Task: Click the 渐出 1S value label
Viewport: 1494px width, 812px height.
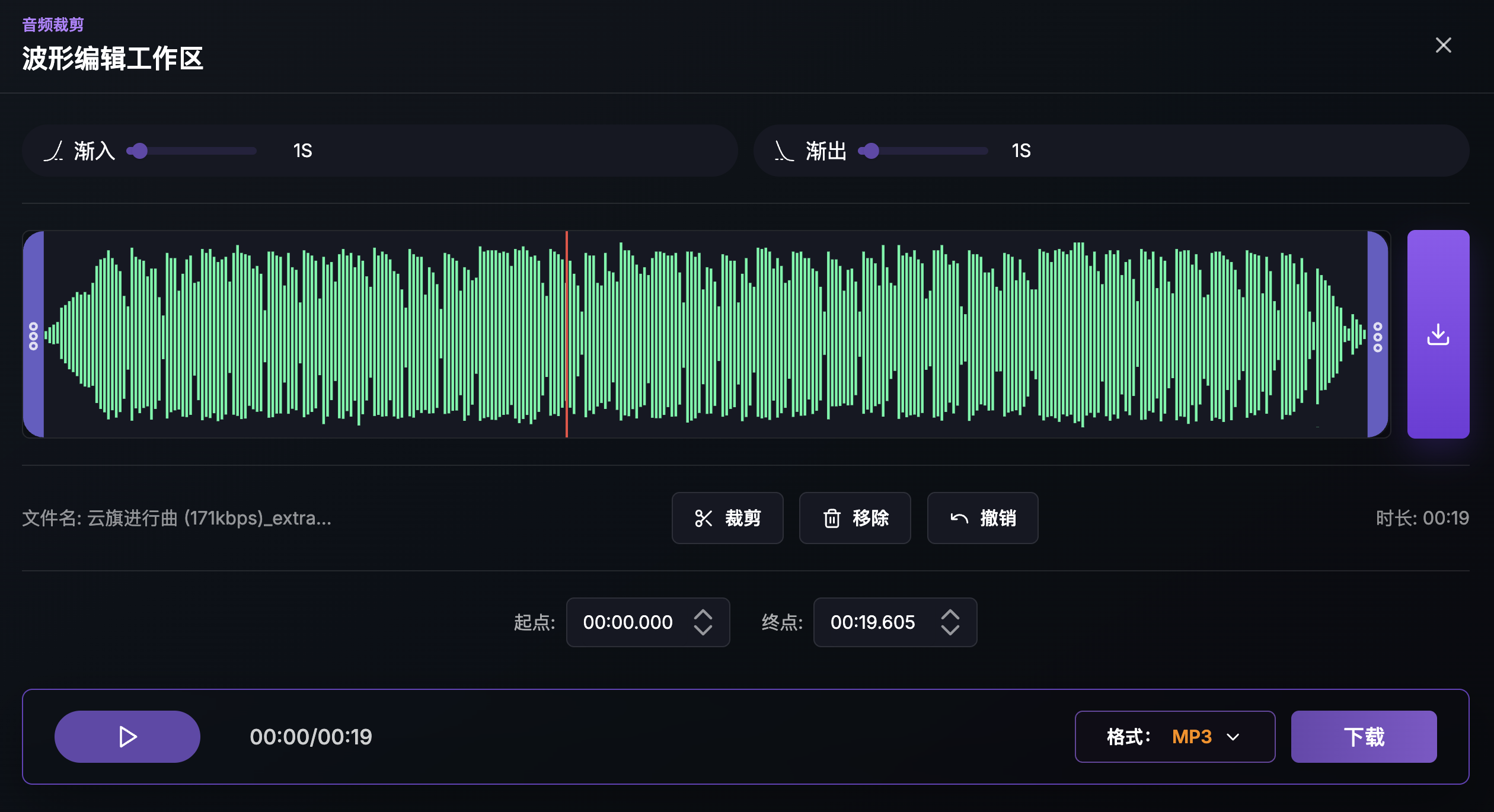Action: 1021,151
